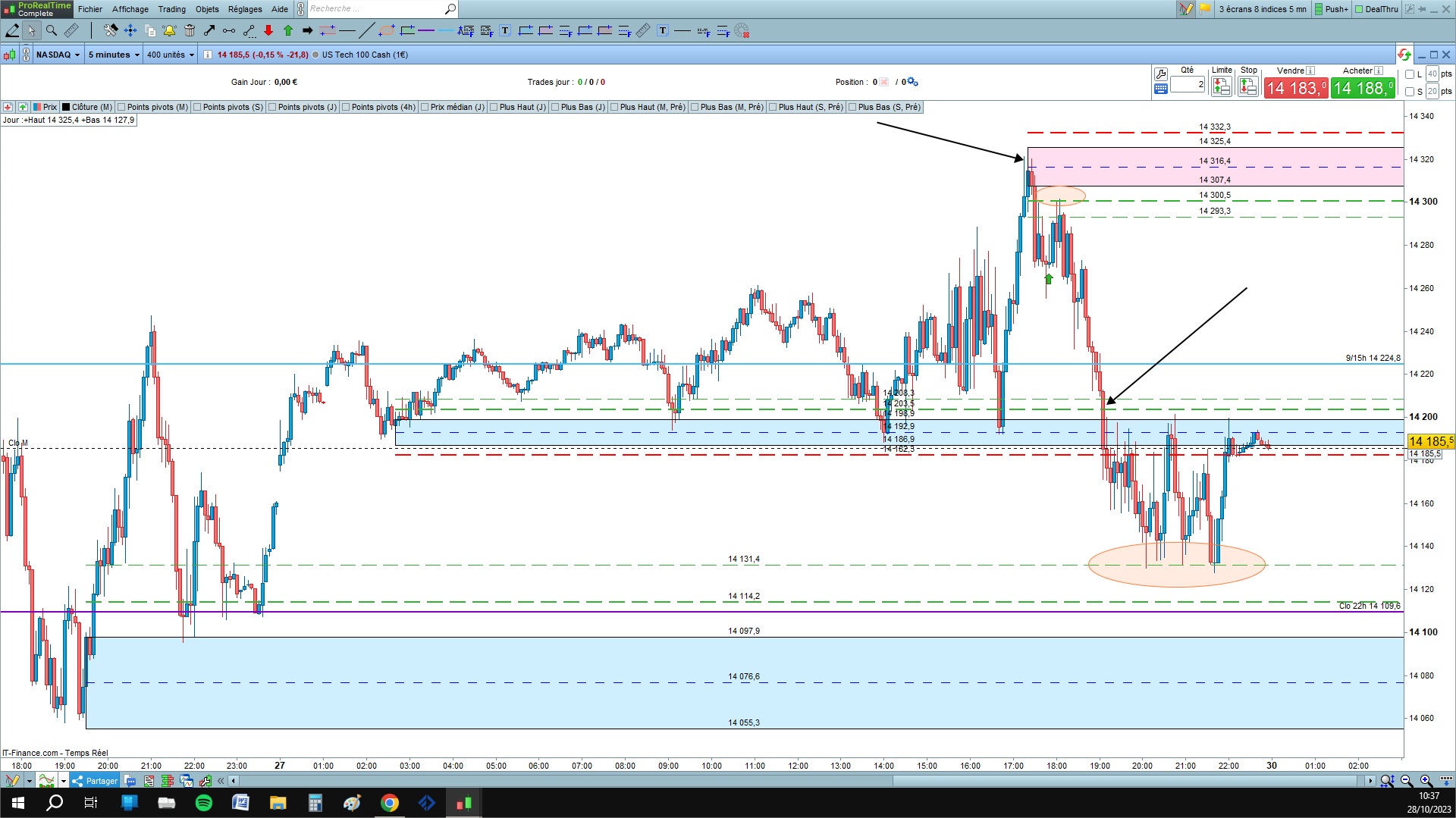1456x818 pixels.
Task: Open Spotify from the taskbar
Action: pos(204,803)
